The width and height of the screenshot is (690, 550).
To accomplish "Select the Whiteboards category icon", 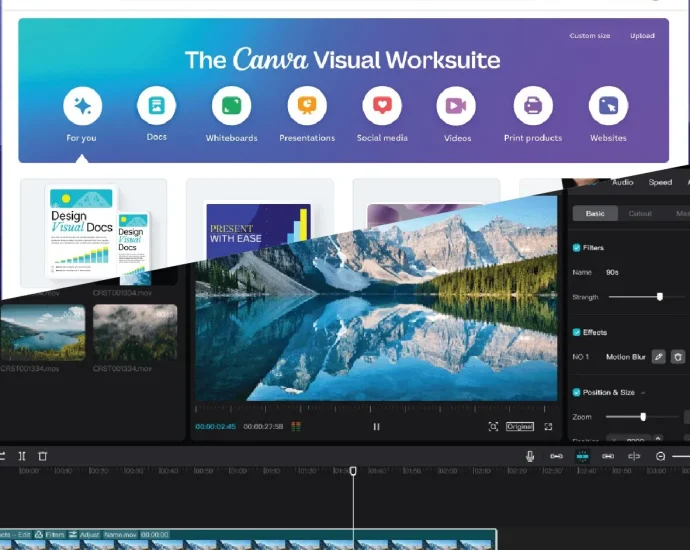I will (x=231, y=106).
